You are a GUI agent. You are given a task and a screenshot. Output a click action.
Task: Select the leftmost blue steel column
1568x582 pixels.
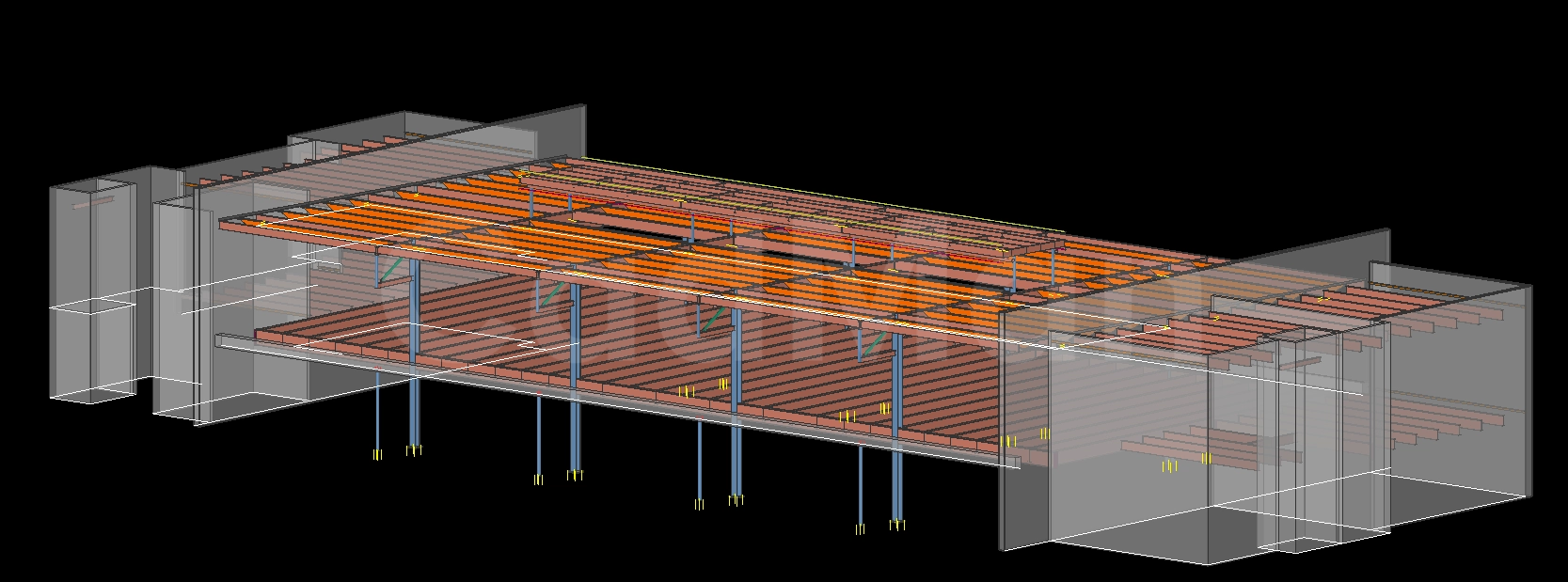(x=377, y=414)
